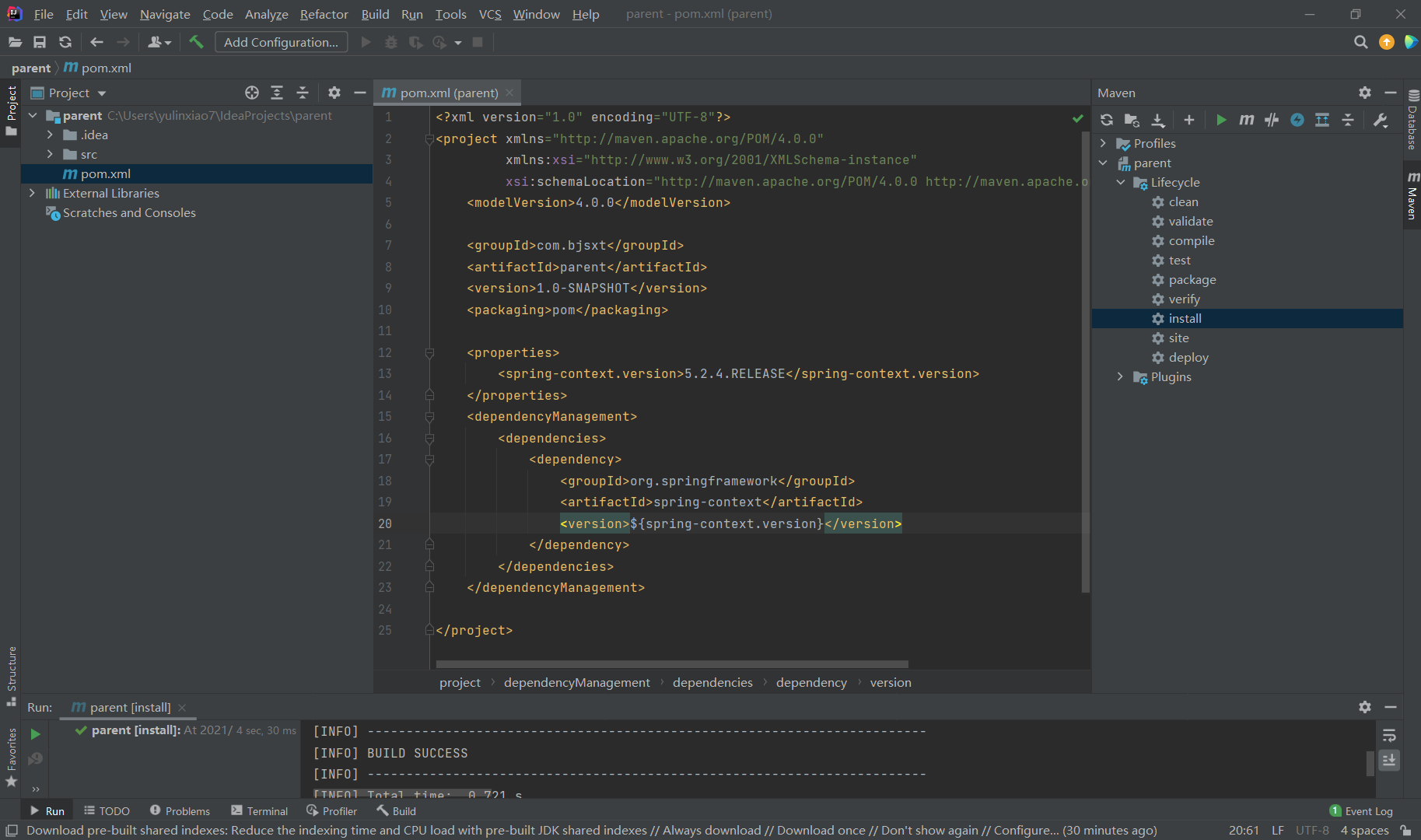Collapse Maven Lifecycle node
1421x840 pixels.
pos(1121,182)
